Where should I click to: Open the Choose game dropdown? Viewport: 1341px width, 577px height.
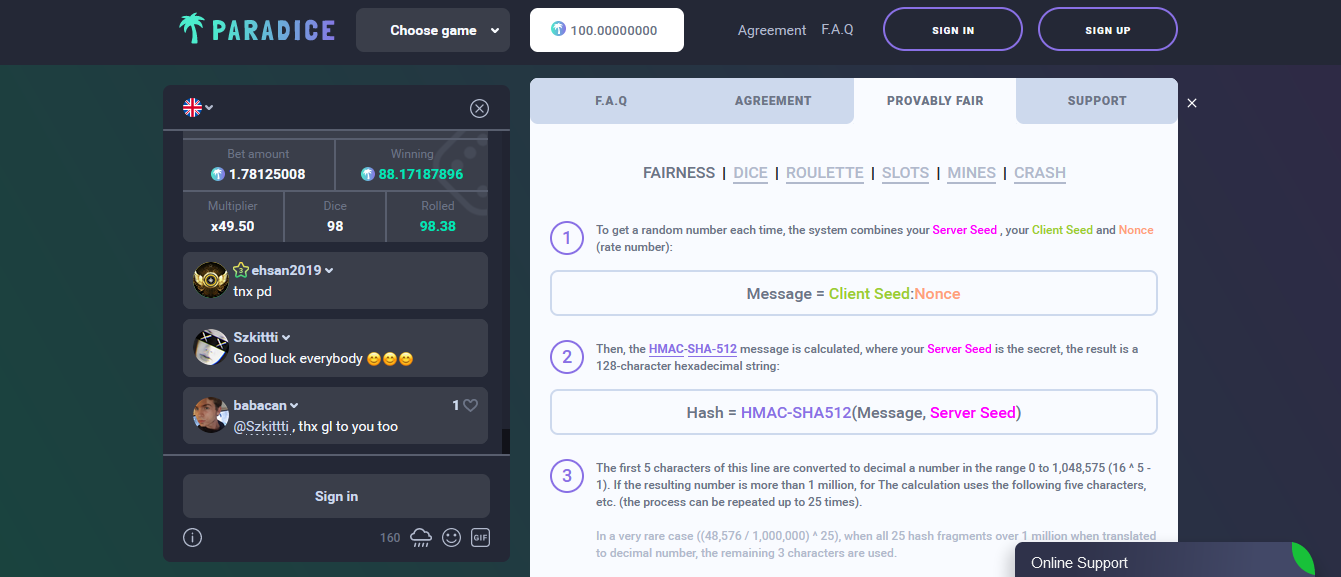pos(433,30)
